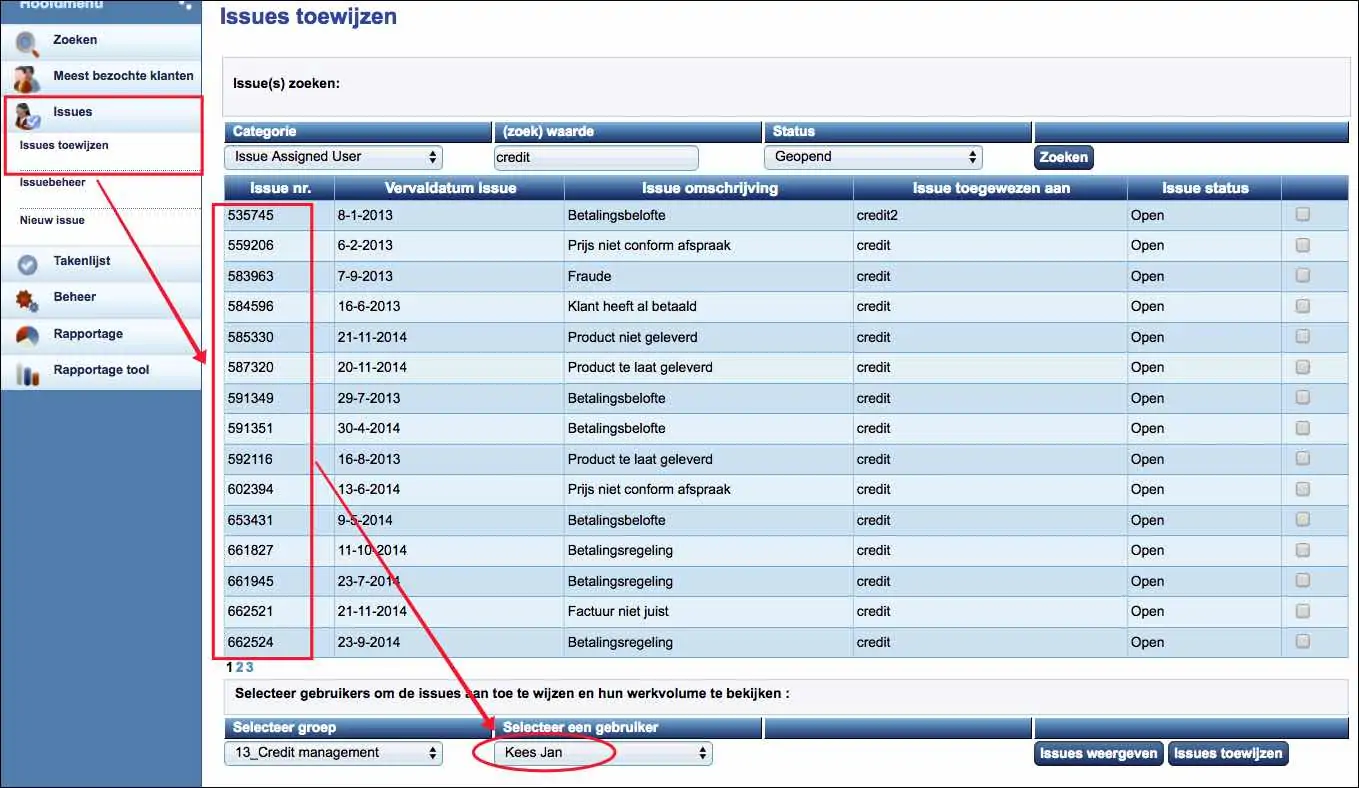Click the Takenlijst checkmark icon
This screenshot has width=1359, height=788.
pos(28,264)
